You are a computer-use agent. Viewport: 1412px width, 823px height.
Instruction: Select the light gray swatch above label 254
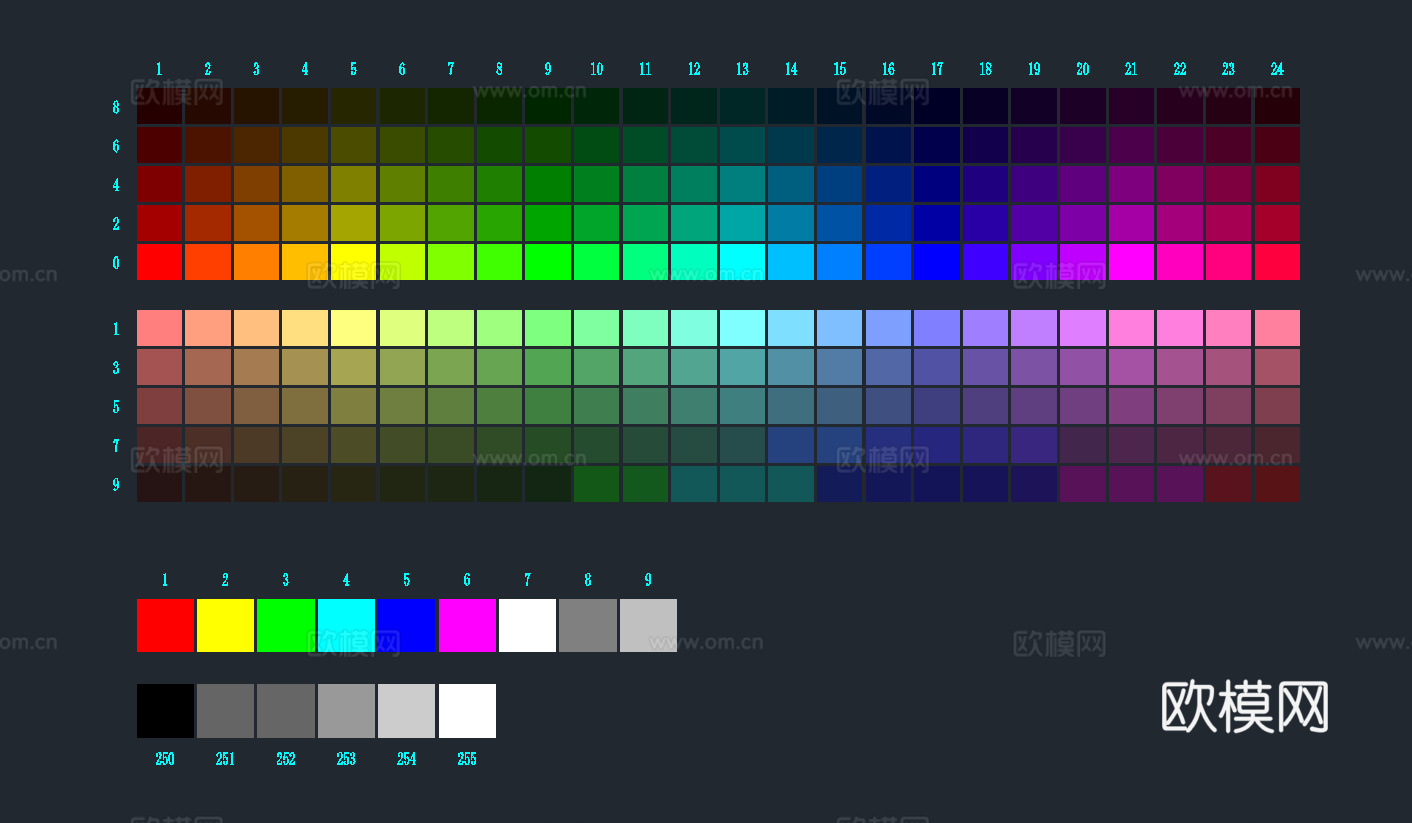(406, 711)
